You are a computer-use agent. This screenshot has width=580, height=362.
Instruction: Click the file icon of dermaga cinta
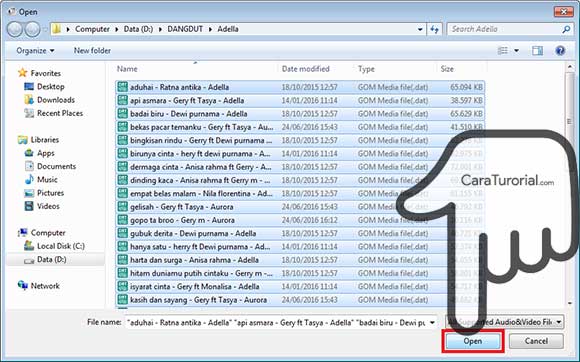[x=122, y=167]
